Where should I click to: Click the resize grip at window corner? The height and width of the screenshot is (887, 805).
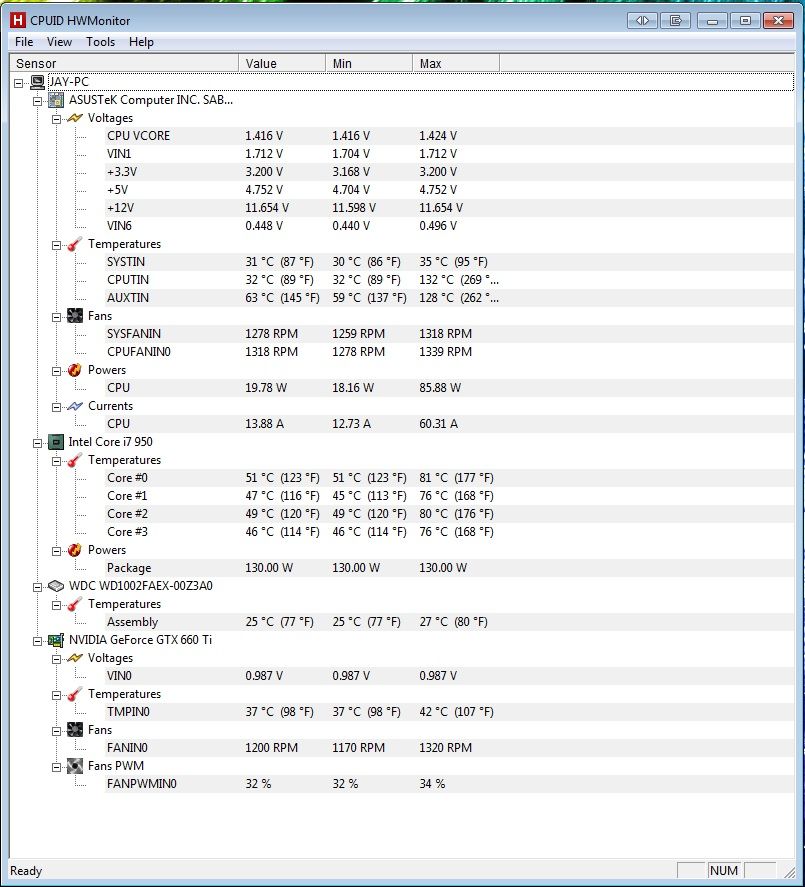coord(788,872)
